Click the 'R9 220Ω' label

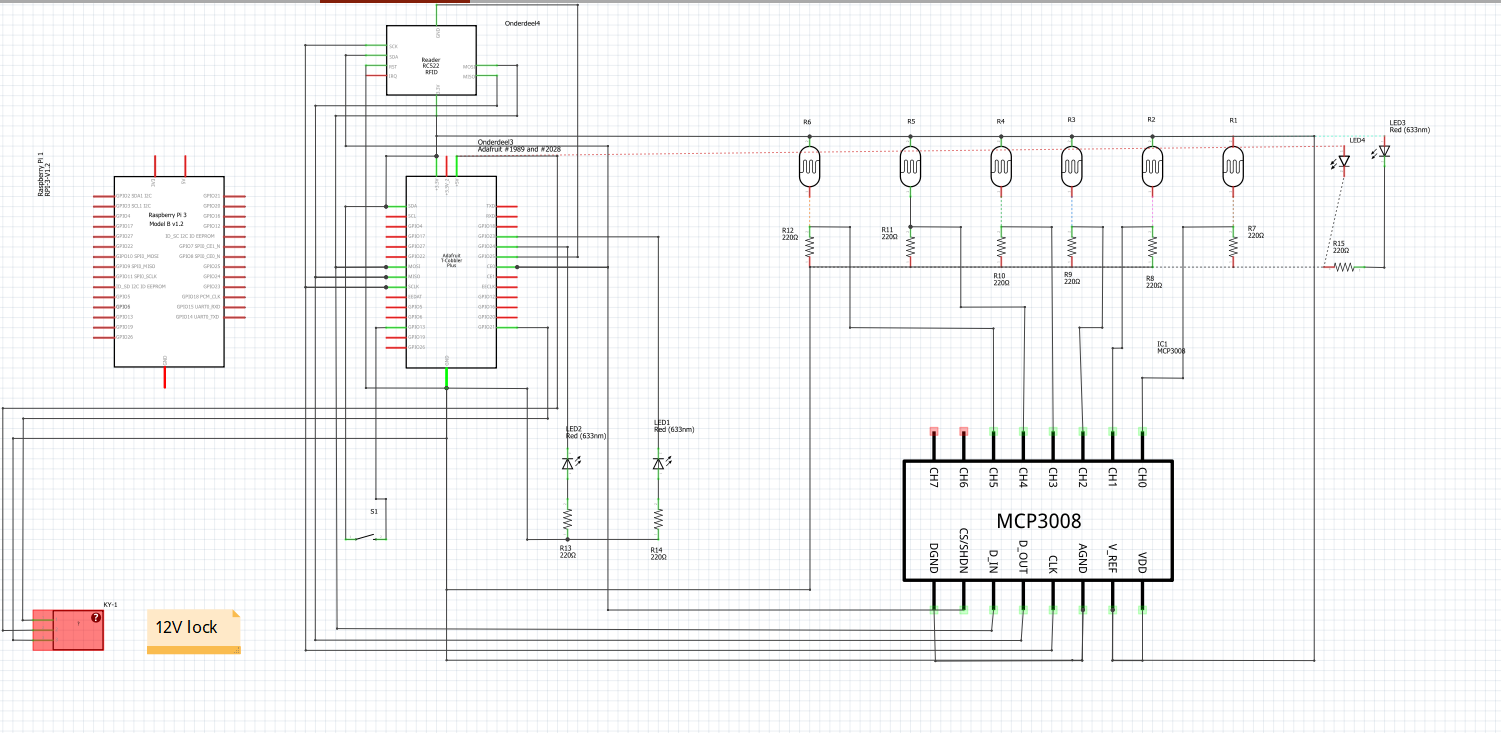pyautogui.click(x=1072, y=278)
